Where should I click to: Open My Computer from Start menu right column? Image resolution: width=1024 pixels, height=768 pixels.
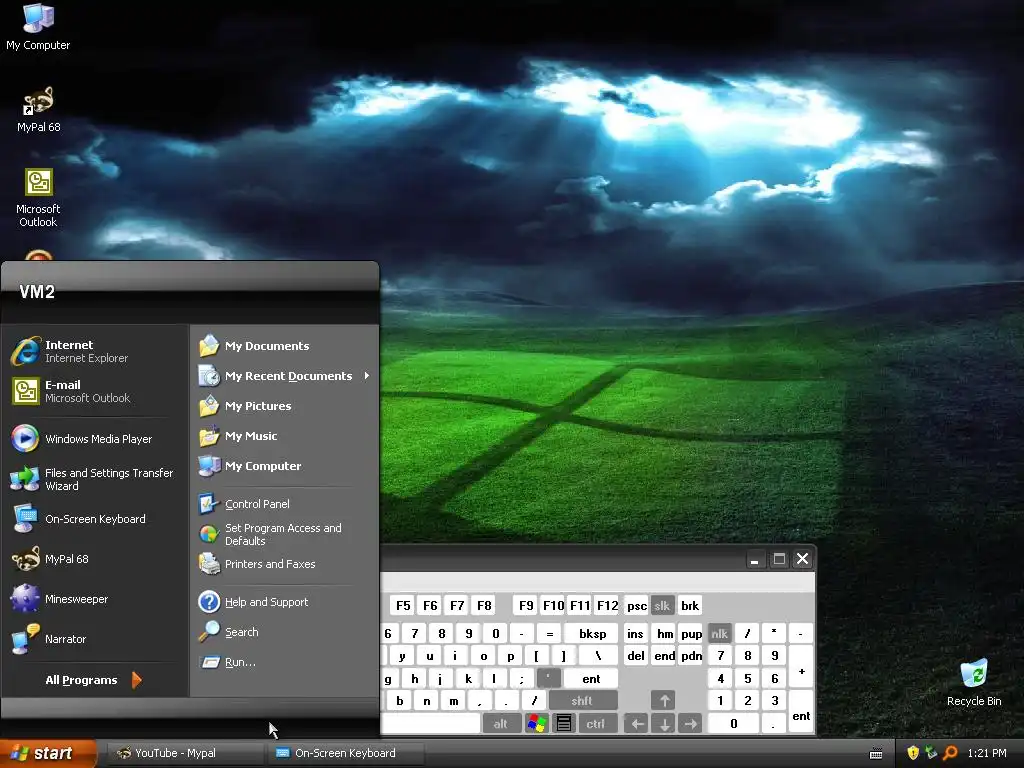click(285, 466)
